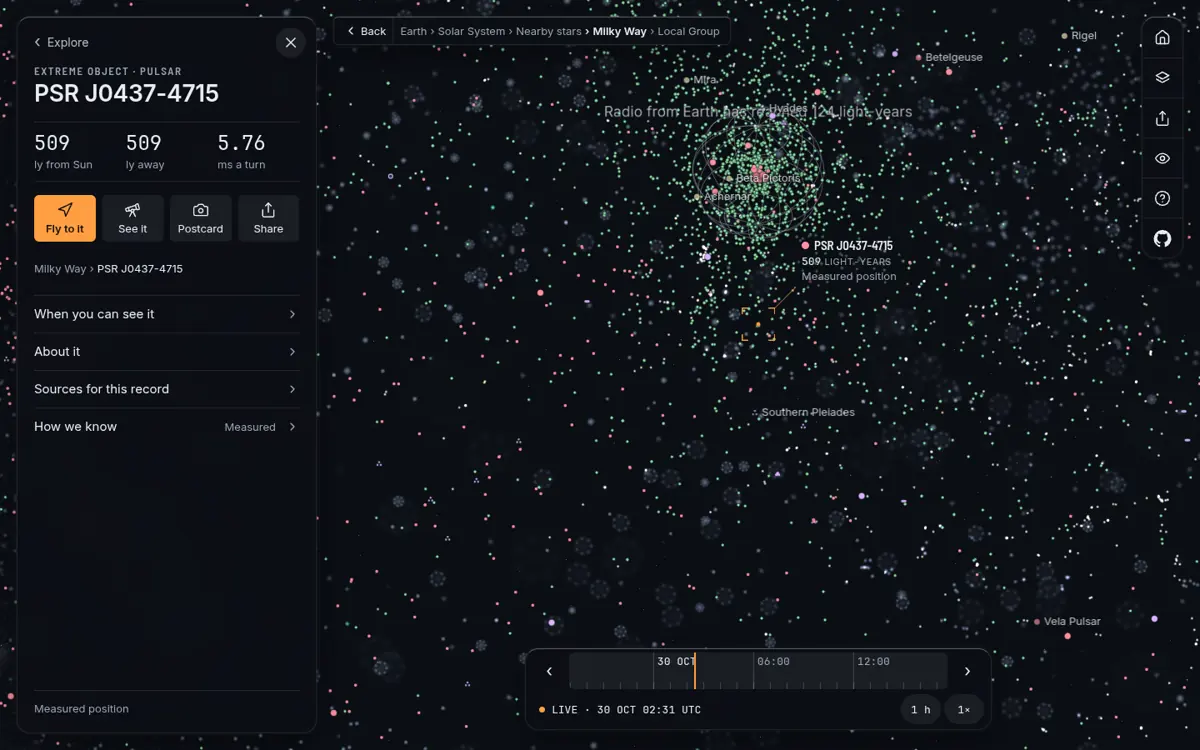1200x750 pixels.
Task: Step the timeline forward with right arrow
Action: pyautogui.click(x=967, y=672)
